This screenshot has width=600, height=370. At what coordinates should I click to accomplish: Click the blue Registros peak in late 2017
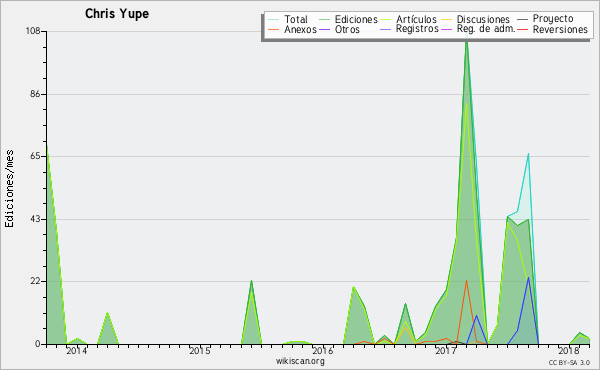(x=528, y=278)
